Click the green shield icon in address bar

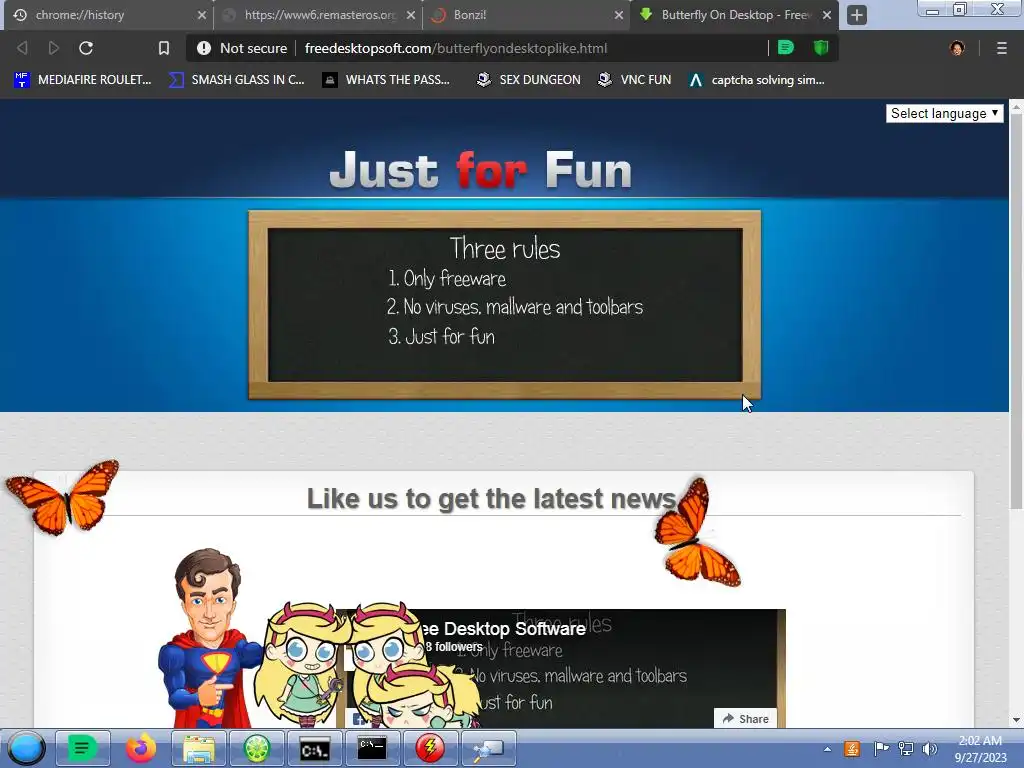tap(821, 48)
